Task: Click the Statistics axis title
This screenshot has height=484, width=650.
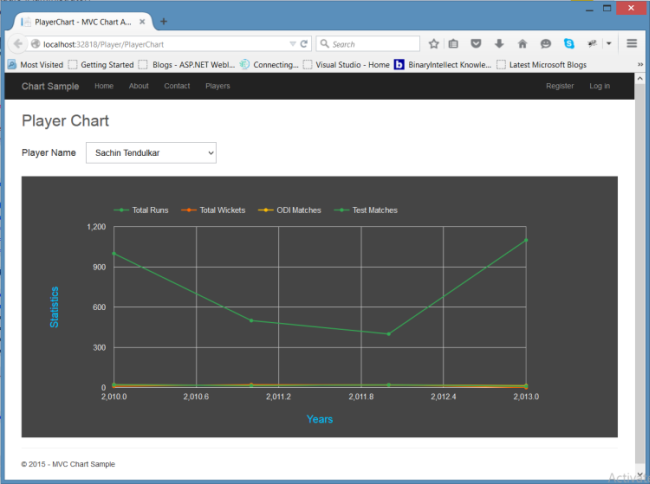Action: [x=54, y=307]
